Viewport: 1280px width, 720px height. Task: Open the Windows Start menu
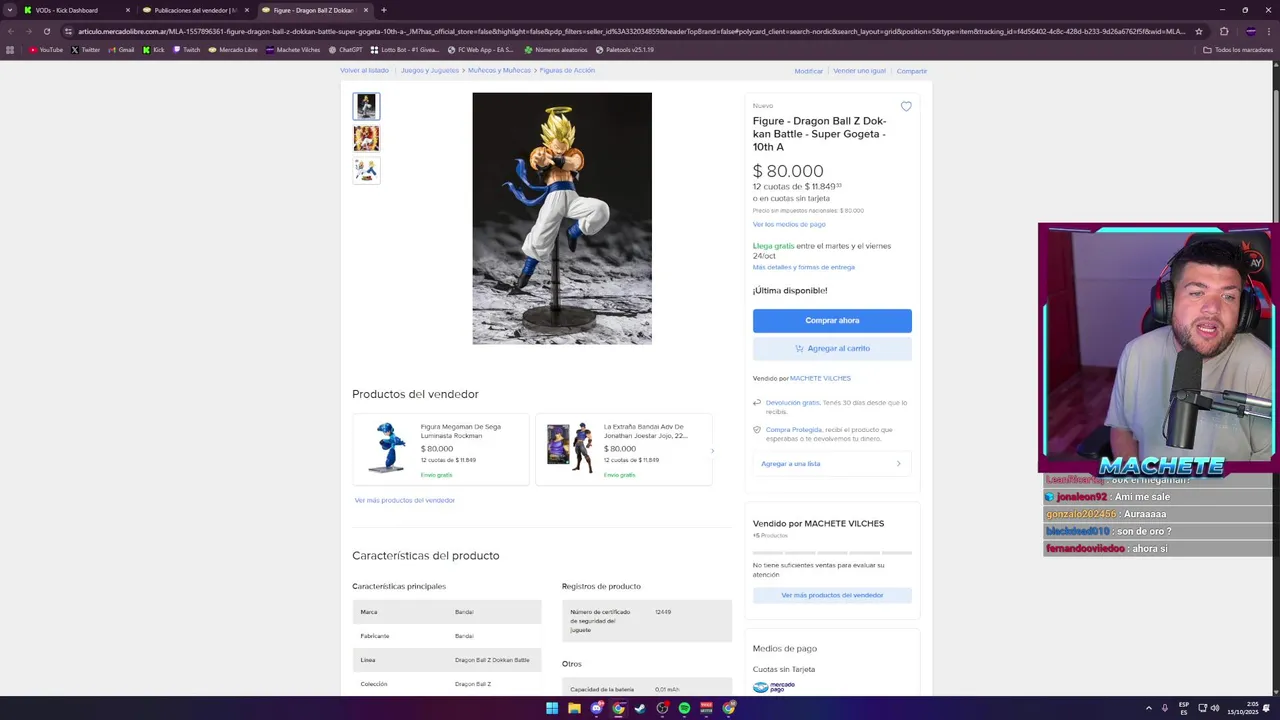(552, 708)
